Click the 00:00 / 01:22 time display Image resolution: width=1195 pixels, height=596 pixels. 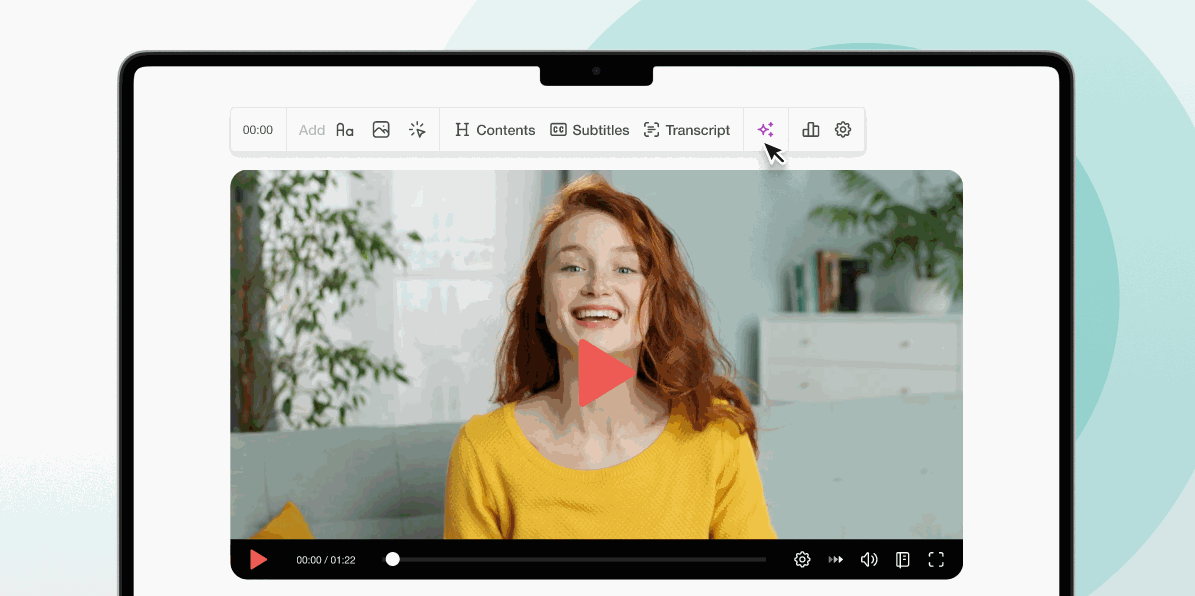[326, 560]
